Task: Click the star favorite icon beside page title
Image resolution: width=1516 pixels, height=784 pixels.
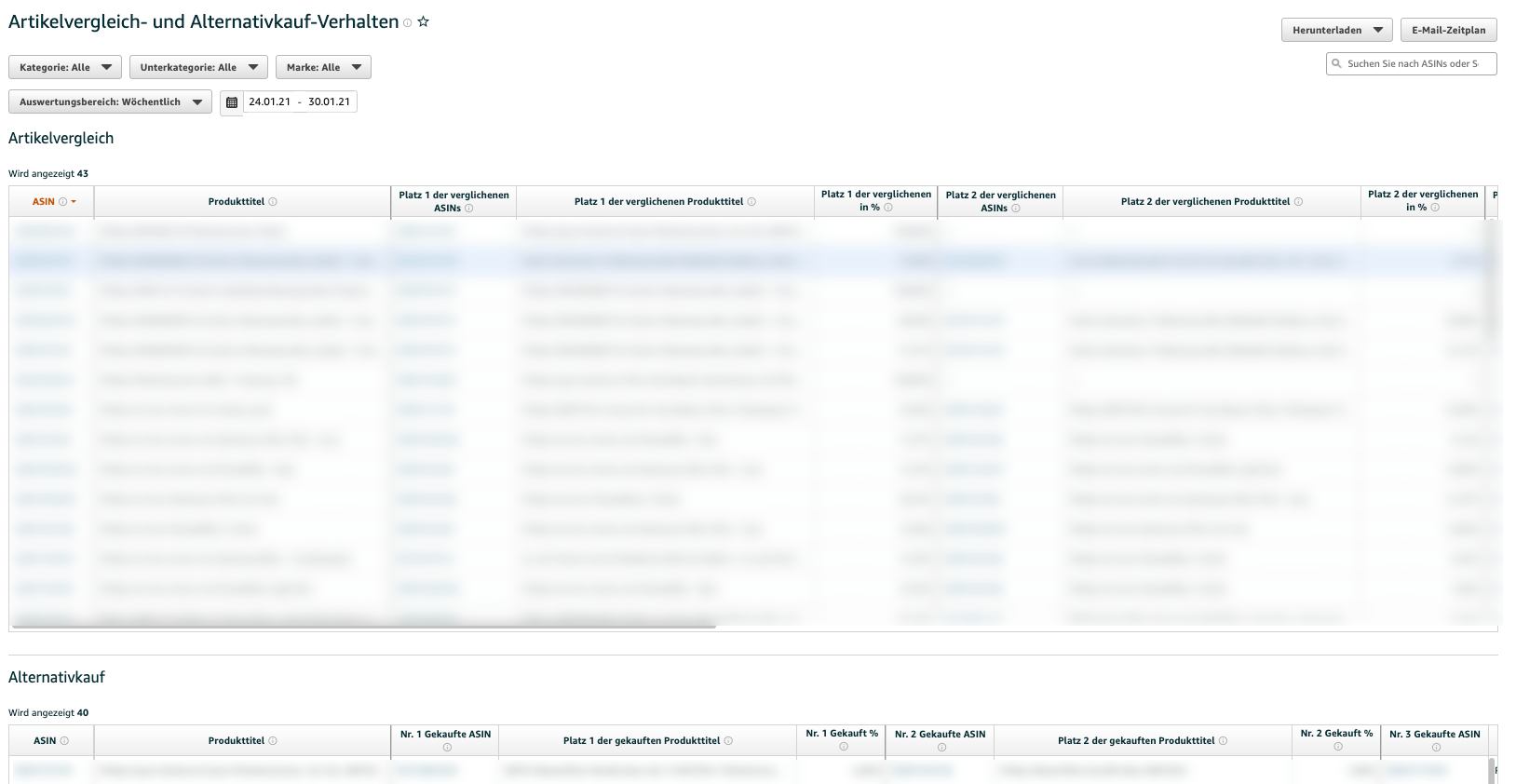Action: pyautogui.click(x=423, y=21)
